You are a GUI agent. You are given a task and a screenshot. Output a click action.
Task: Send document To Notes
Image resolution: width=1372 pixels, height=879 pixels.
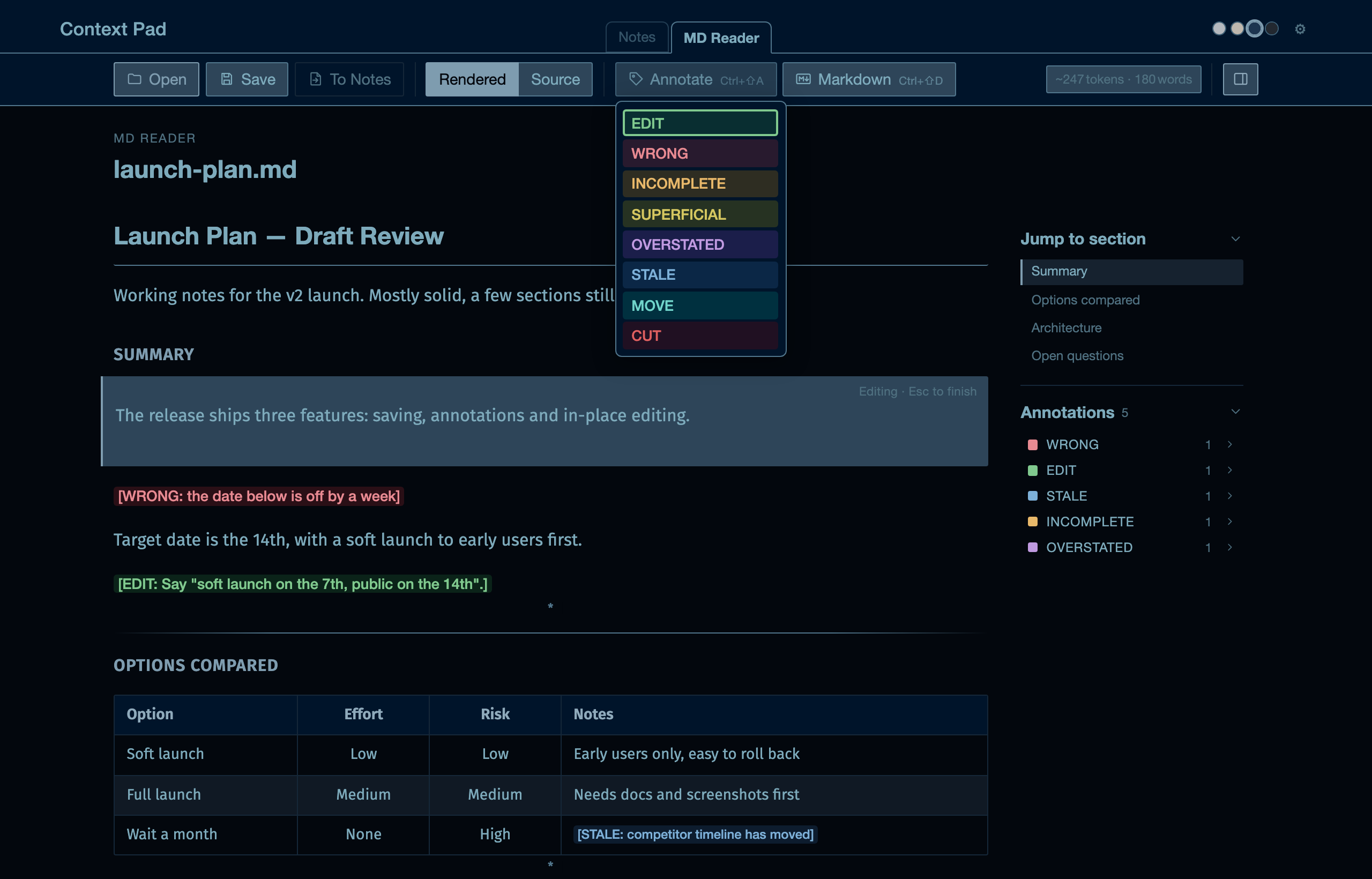pos(349,79)
